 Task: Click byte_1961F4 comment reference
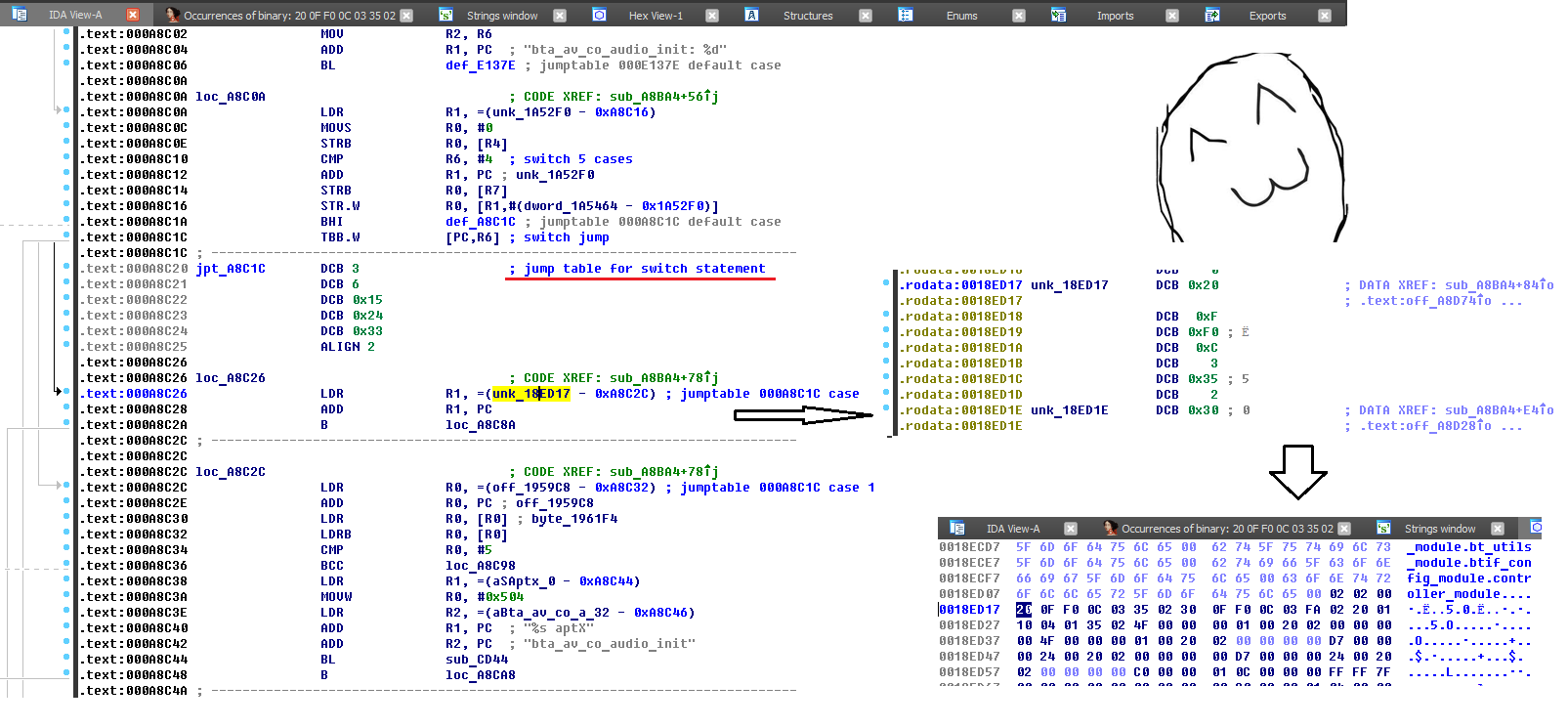pos(574,519)
